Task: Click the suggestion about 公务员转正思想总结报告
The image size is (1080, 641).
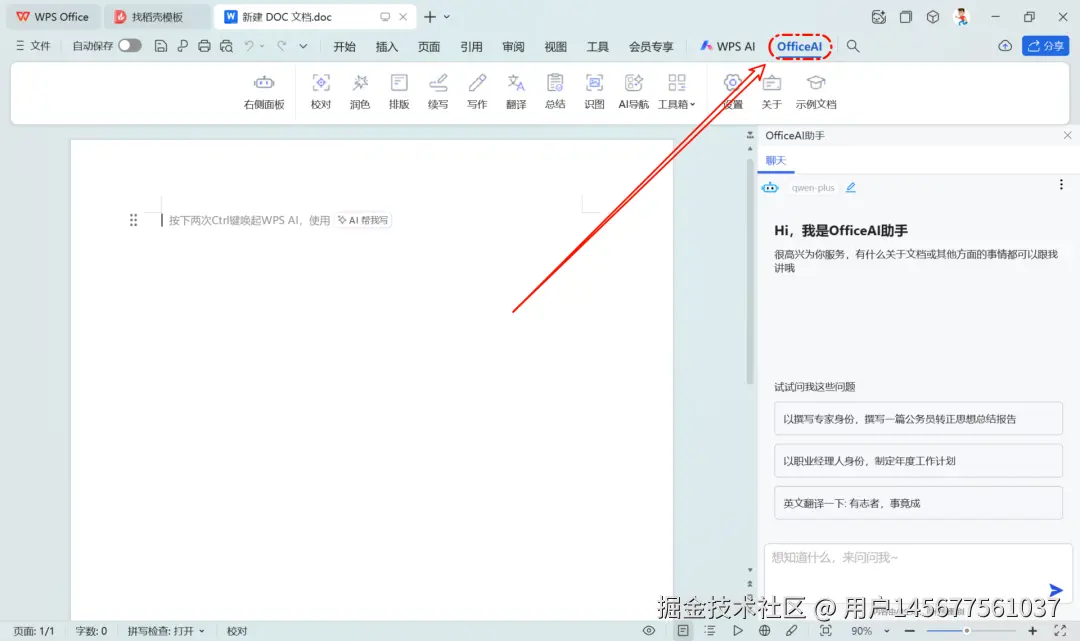Action: pyautogui.click(x=918, y=418)
